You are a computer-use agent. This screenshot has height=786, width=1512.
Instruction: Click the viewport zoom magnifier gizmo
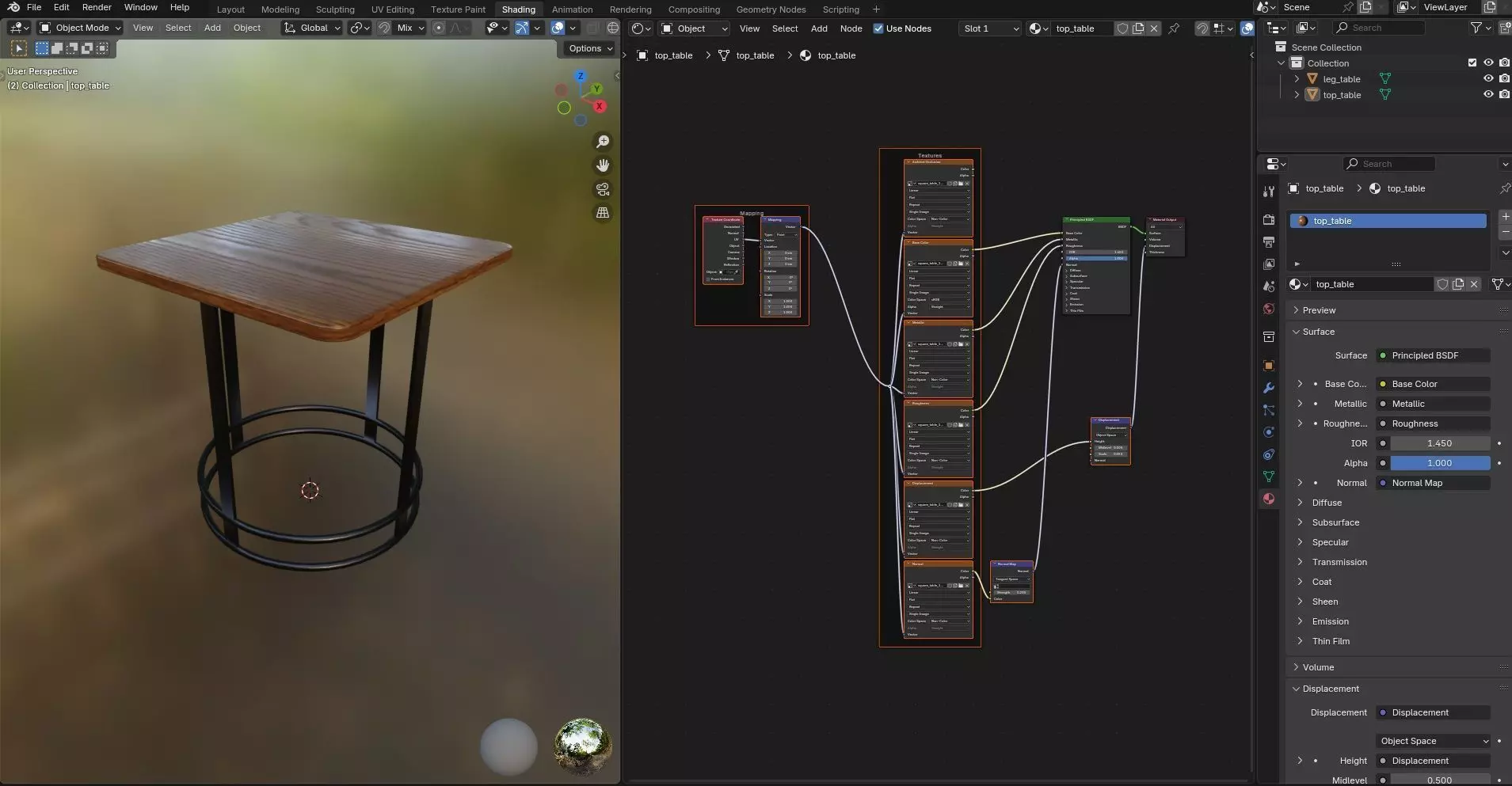coord(603,142)
